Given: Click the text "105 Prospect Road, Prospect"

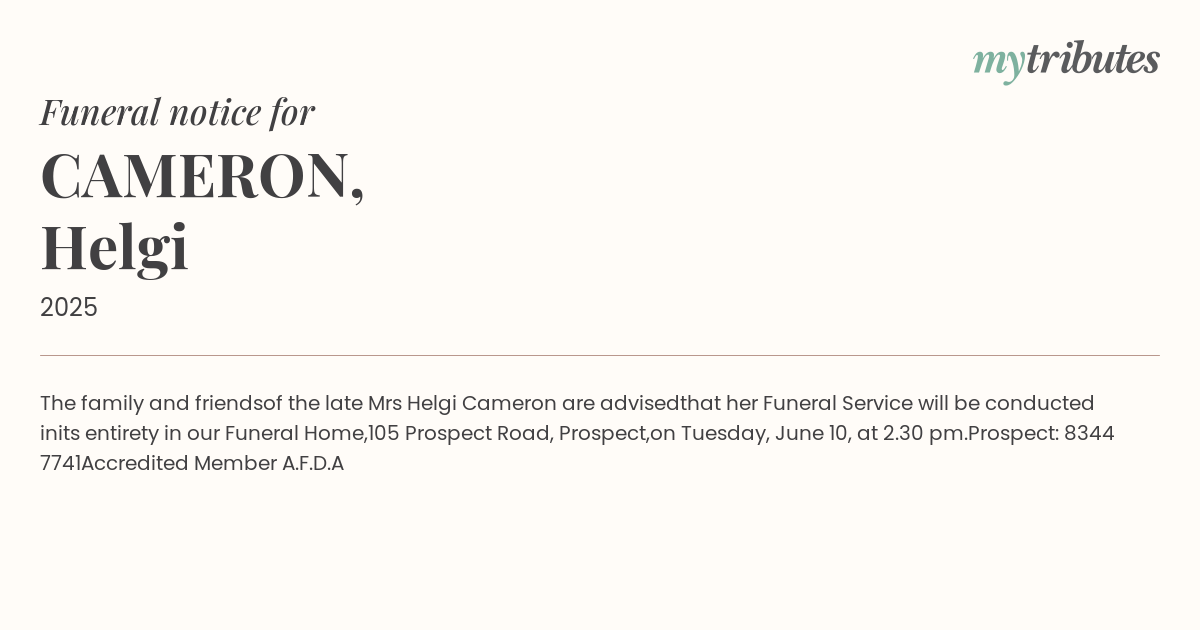Looking at the screenshot, I should click(x=508, y=433).
